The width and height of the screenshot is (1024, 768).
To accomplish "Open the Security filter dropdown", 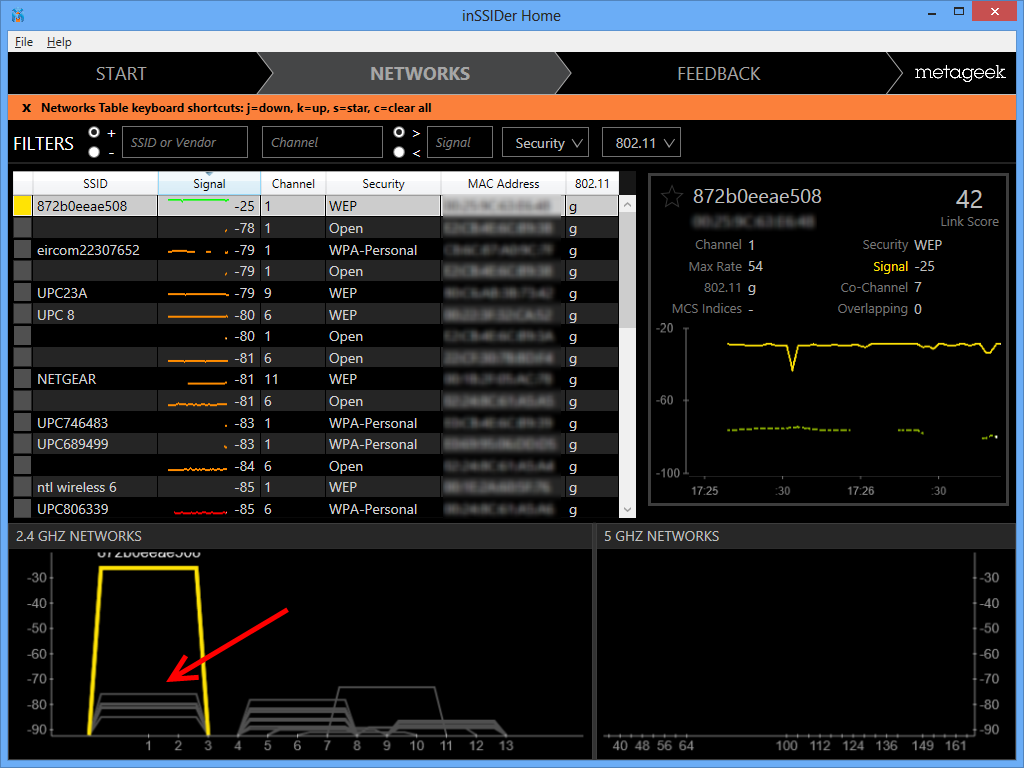I will pos(545,142).
